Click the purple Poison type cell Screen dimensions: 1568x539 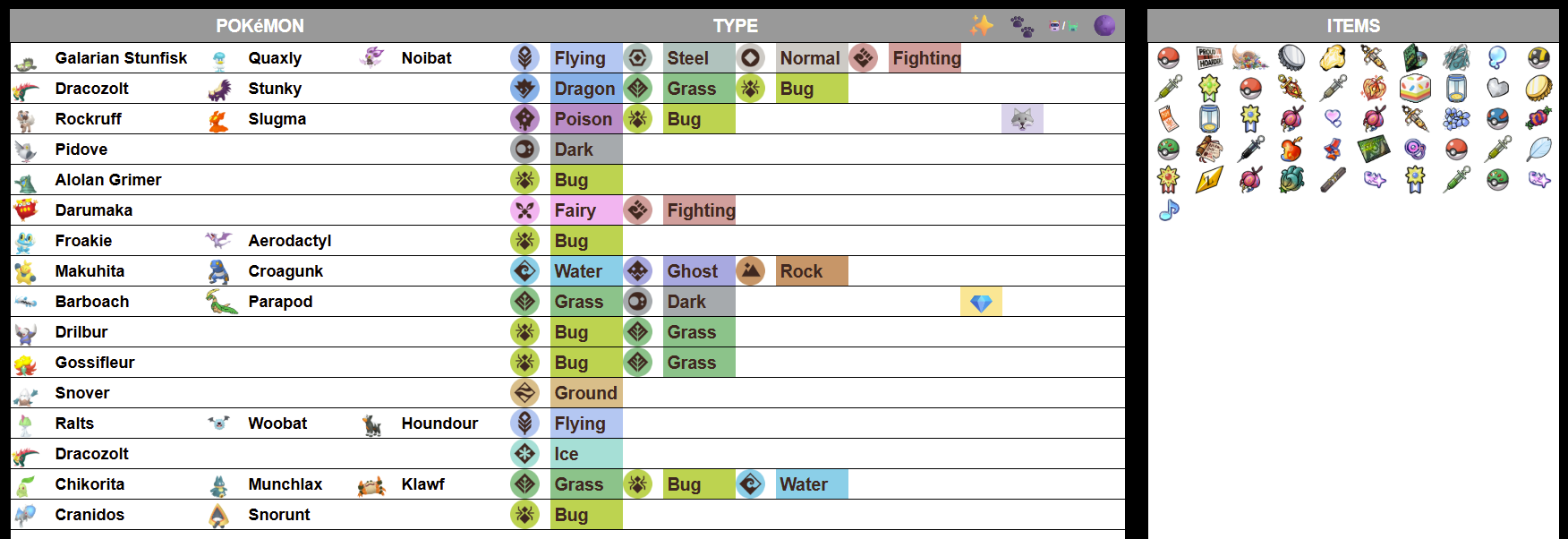point(584,119)
